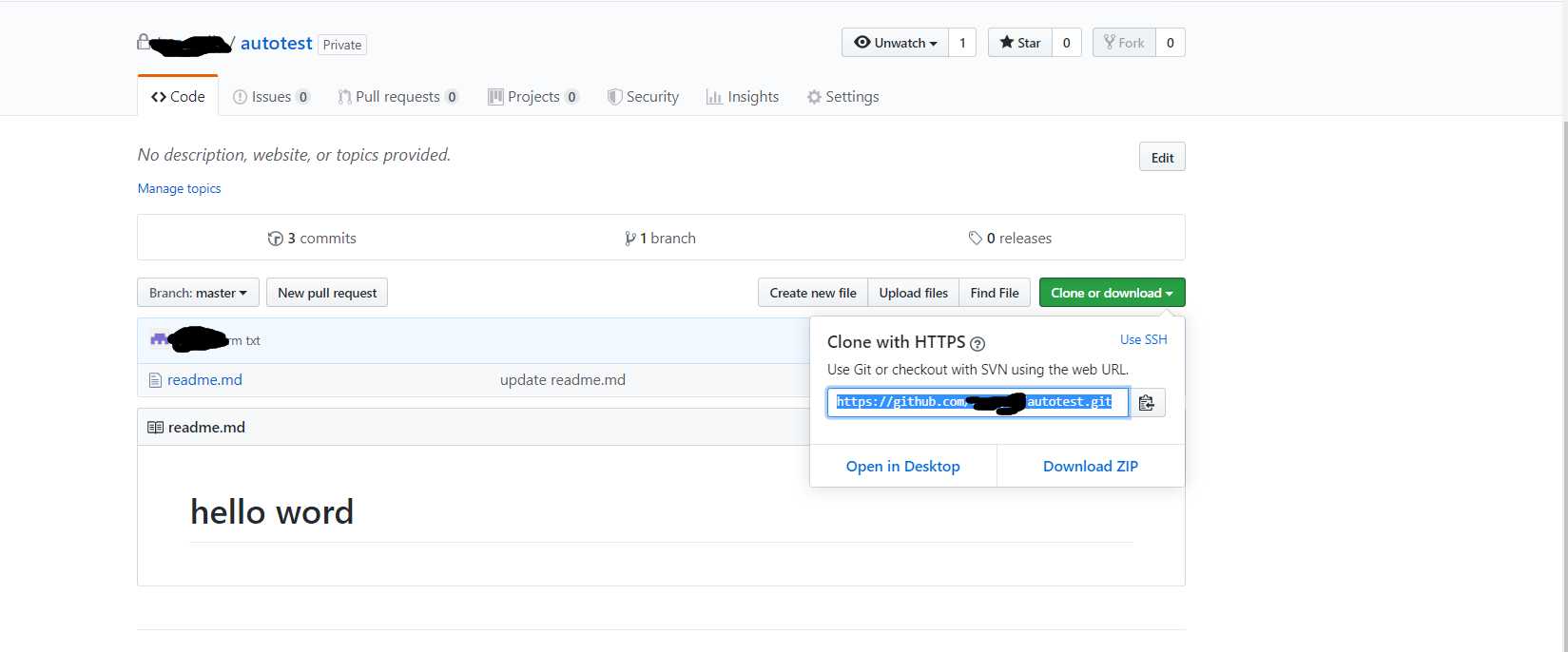The image size is (1568, 652).
Task: Click the readme.md file icon in file list
Action: point(155,380)
